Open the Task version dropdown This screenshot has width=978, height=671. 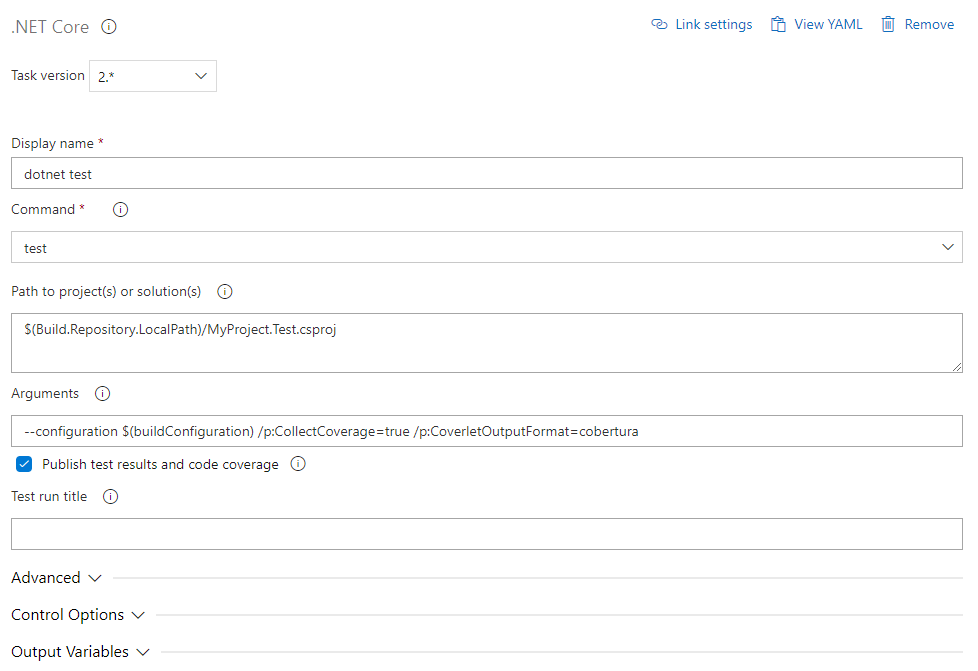point(153,76)
